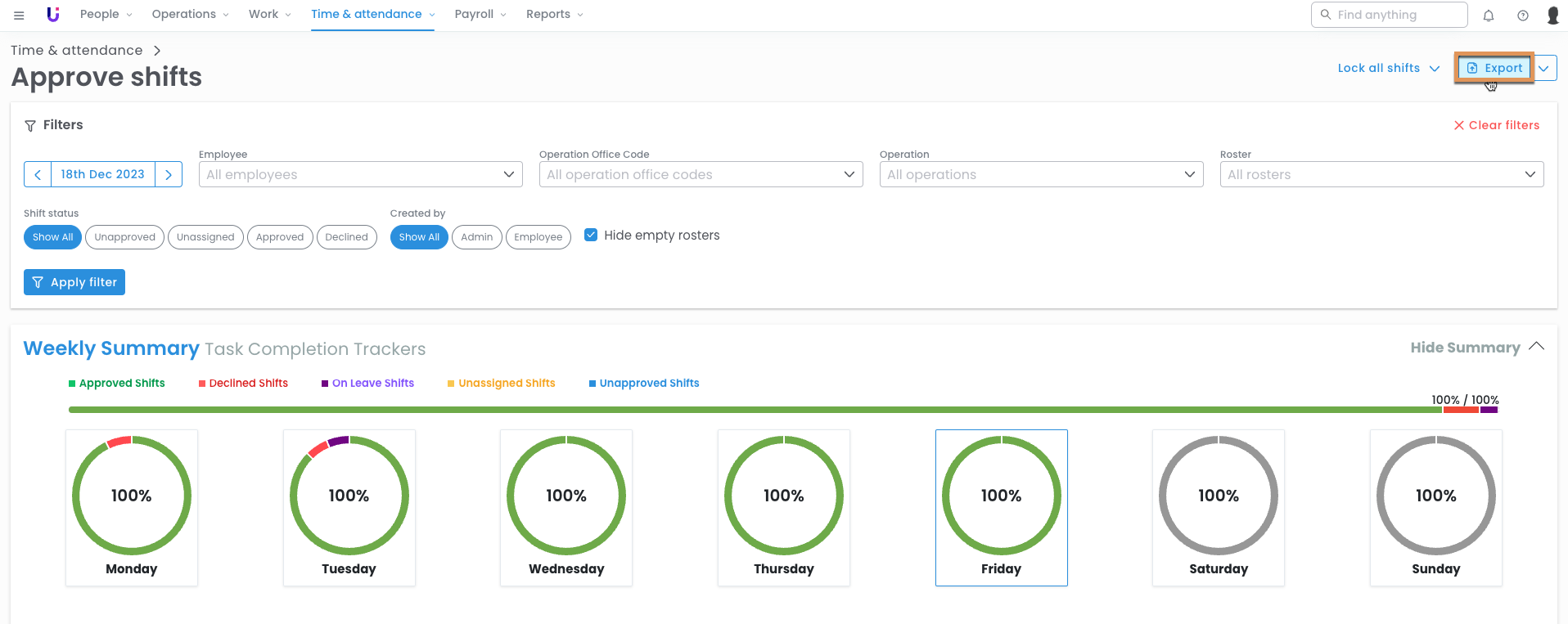1568x624 pixels.
Task: Open the user profile avatar
Action: tap(1552, 15)
